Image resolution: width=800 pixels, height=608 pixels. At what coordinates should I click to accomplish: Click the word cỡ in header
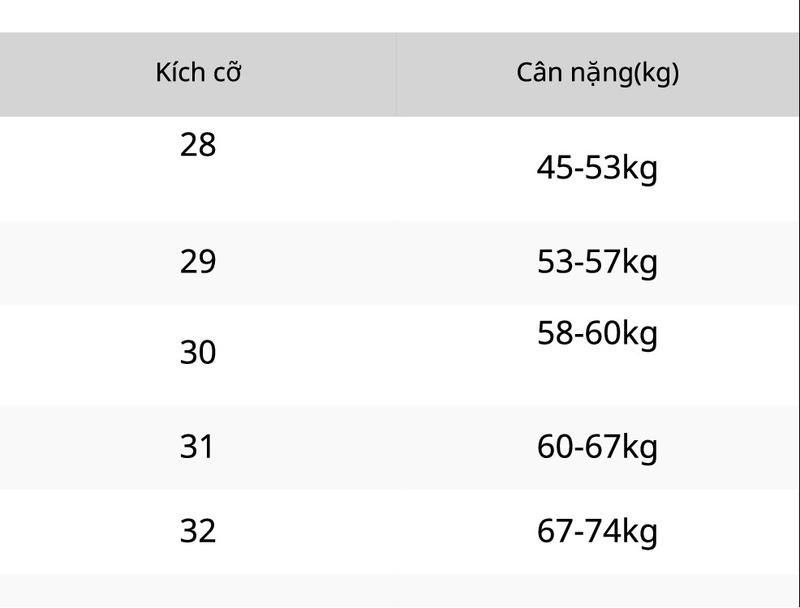(227, 72)
